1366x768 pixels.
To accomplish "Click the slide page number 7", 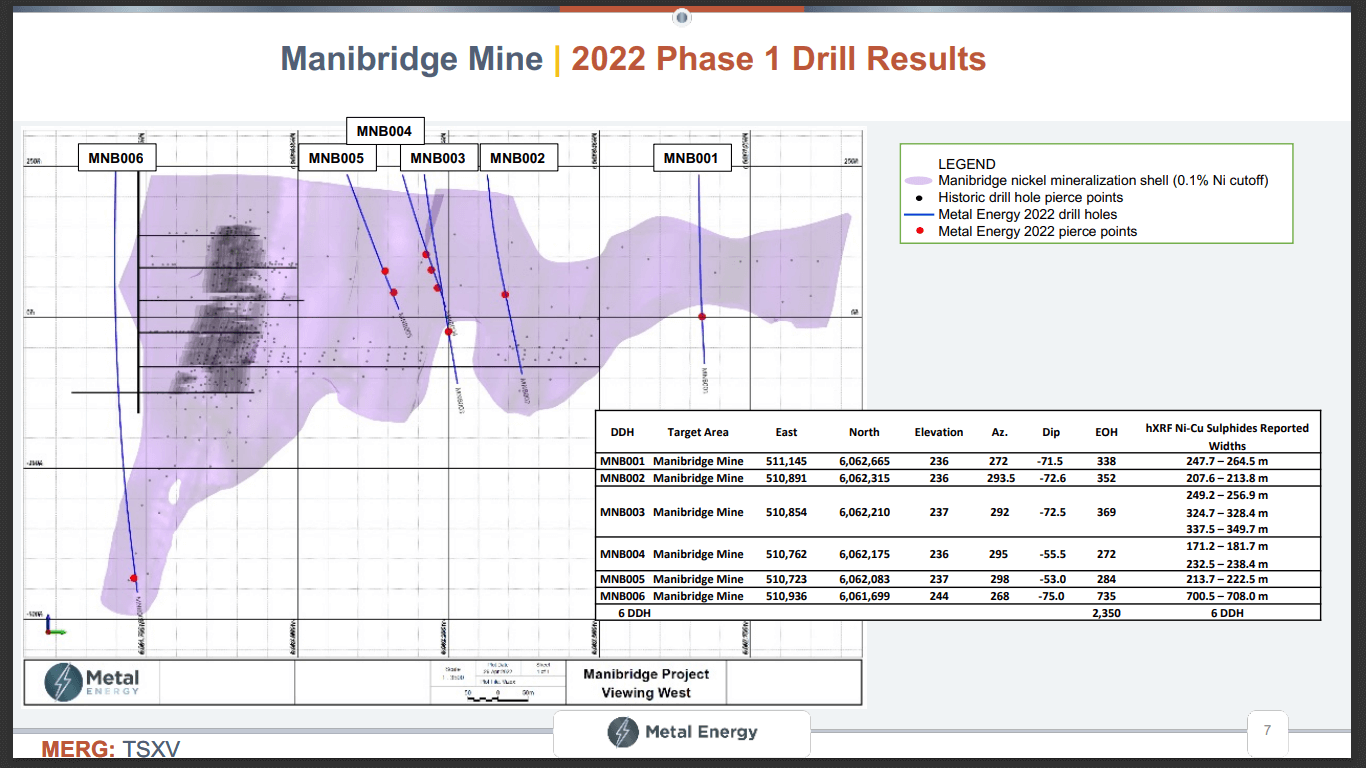I will pos(1267,731).
